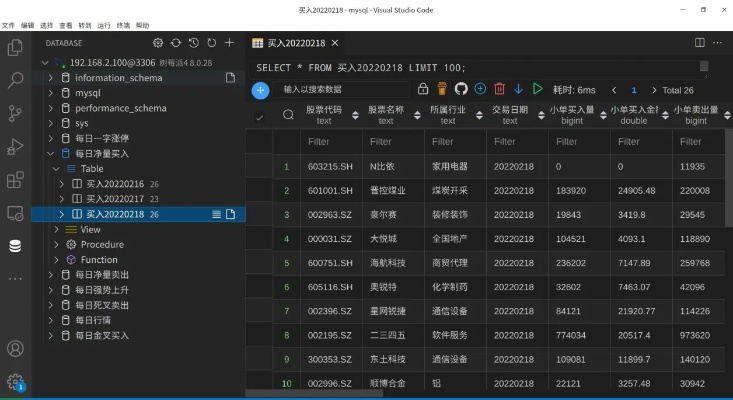Sort by 股票名称 column
This screenshot has width=733, height=400.
click(x=417, y=115)
